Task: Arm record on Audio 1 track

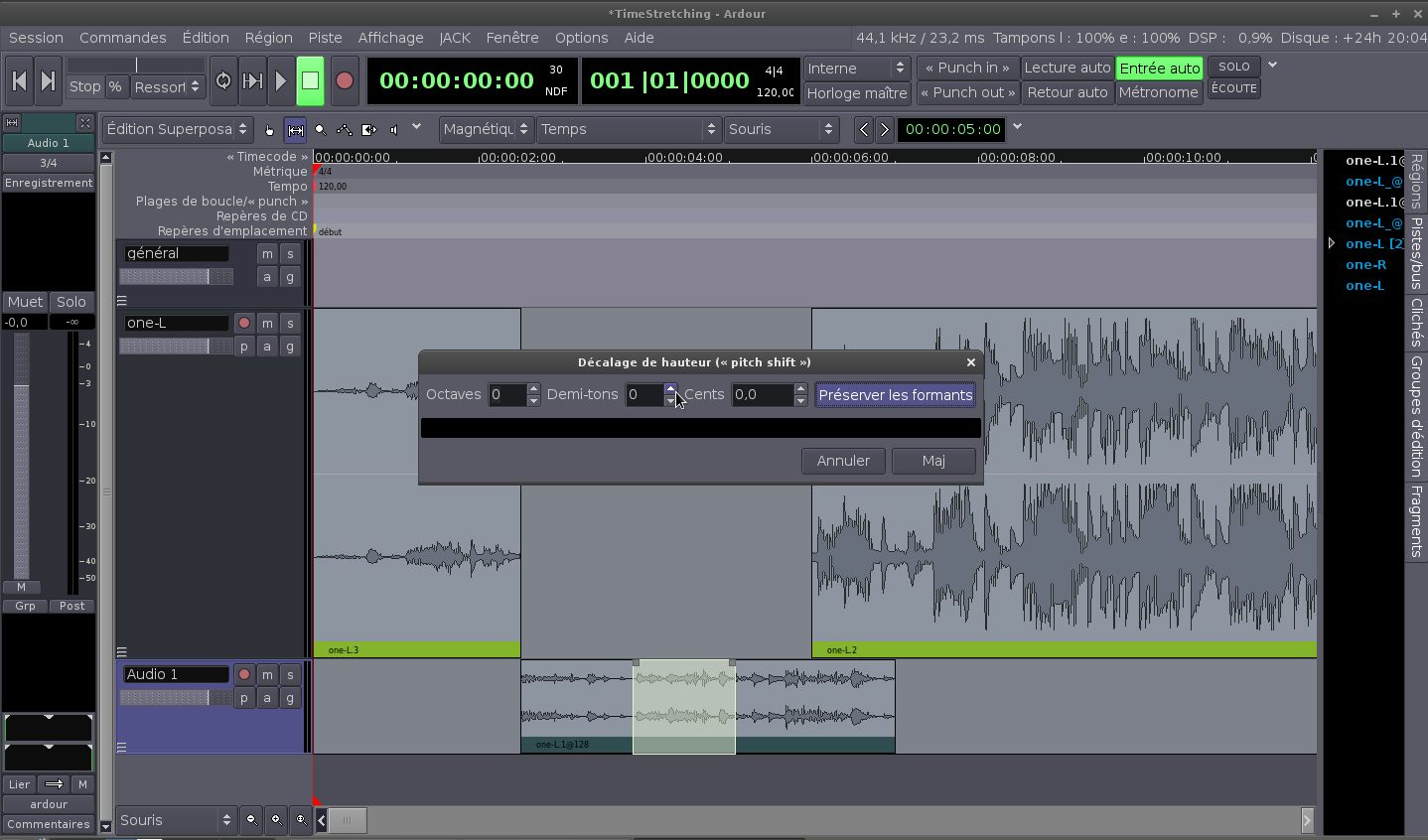Action: click(244, 674)
